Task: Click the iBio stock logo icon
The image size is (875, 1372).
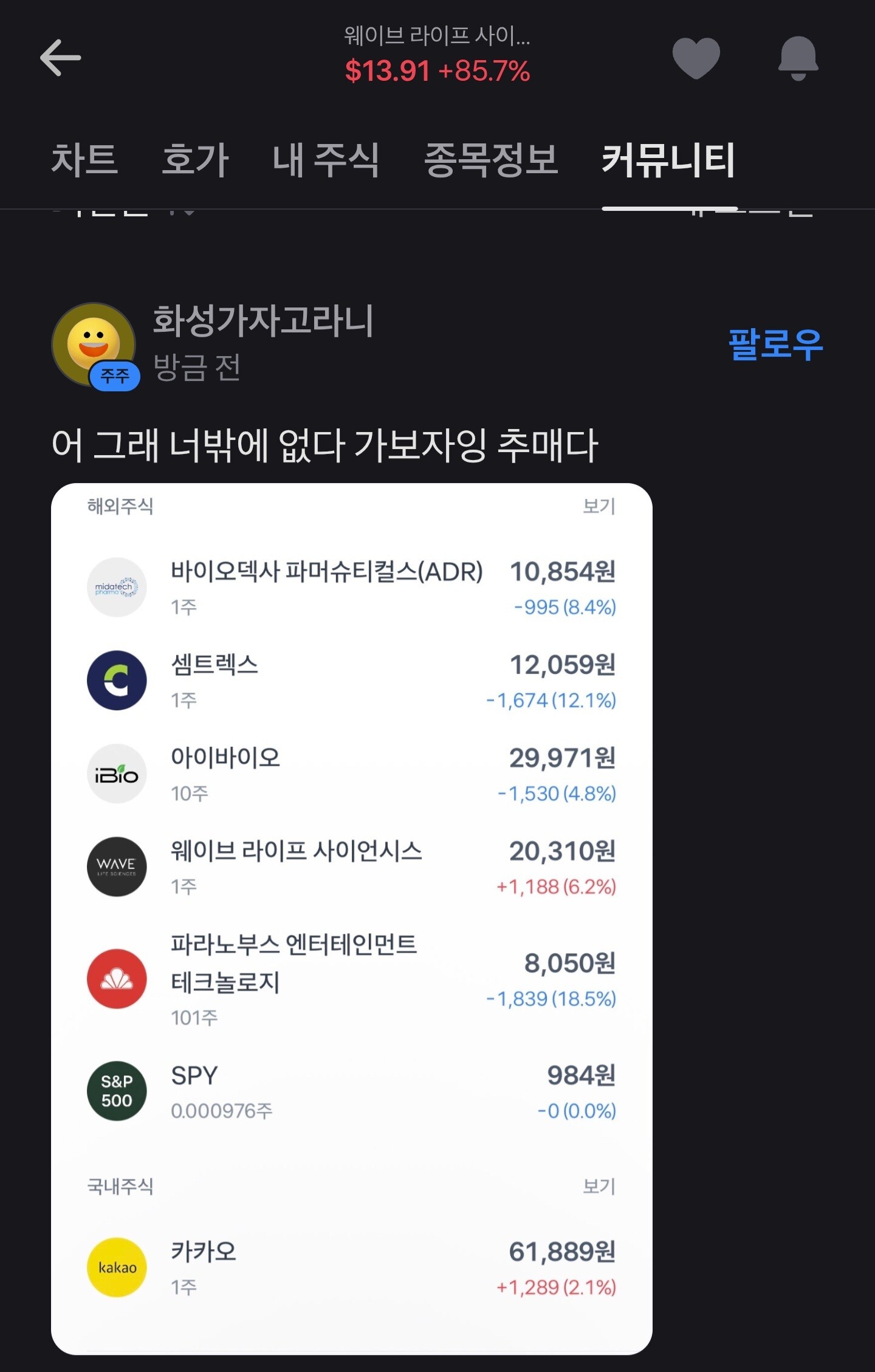Action: [x=117, y=773]
